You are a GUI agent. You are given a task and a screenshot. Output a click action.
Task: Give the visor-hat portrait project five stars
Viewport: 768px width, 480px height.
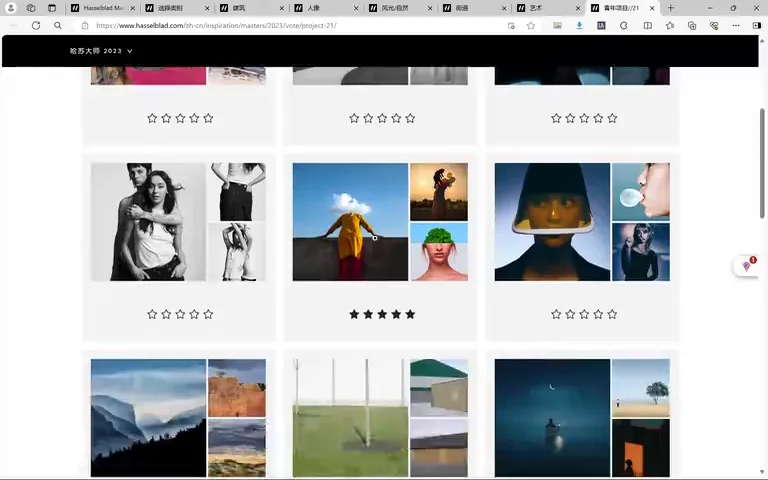point(612,314)
